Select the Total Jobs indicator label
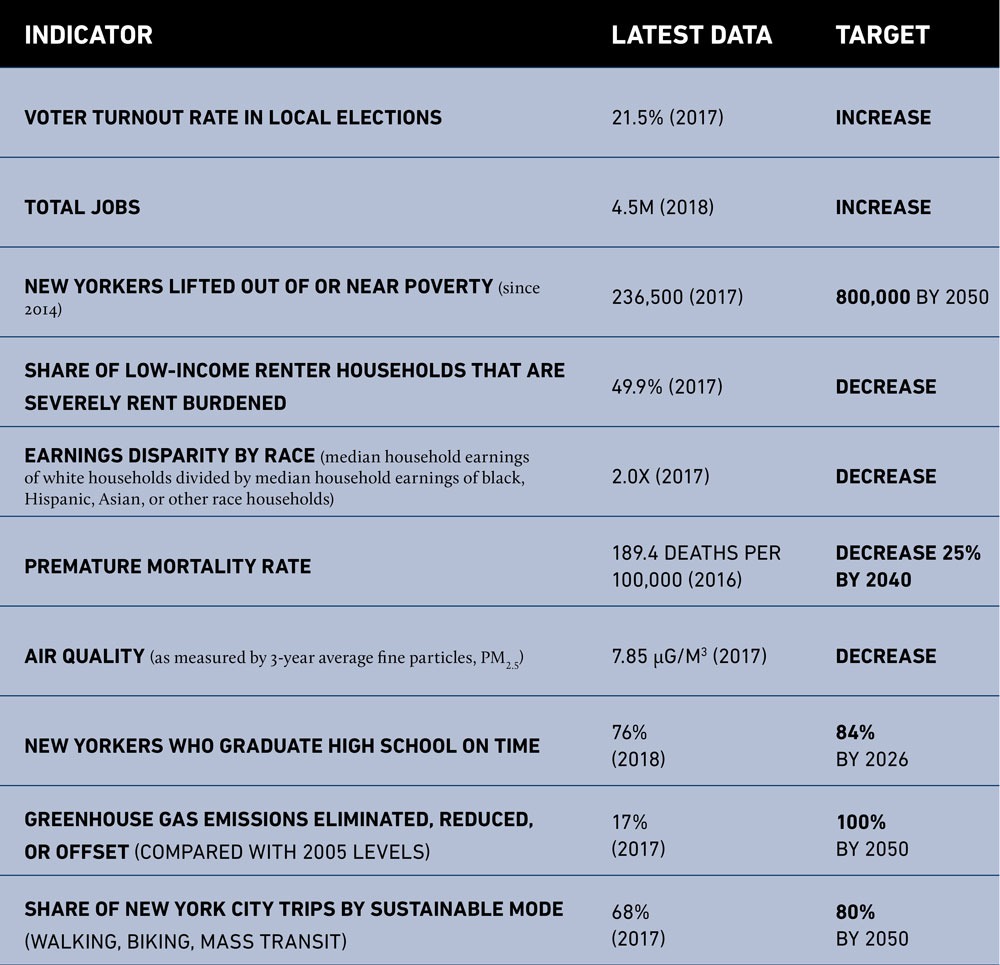This screenshot has height=965, width=1000. point(82,207)
